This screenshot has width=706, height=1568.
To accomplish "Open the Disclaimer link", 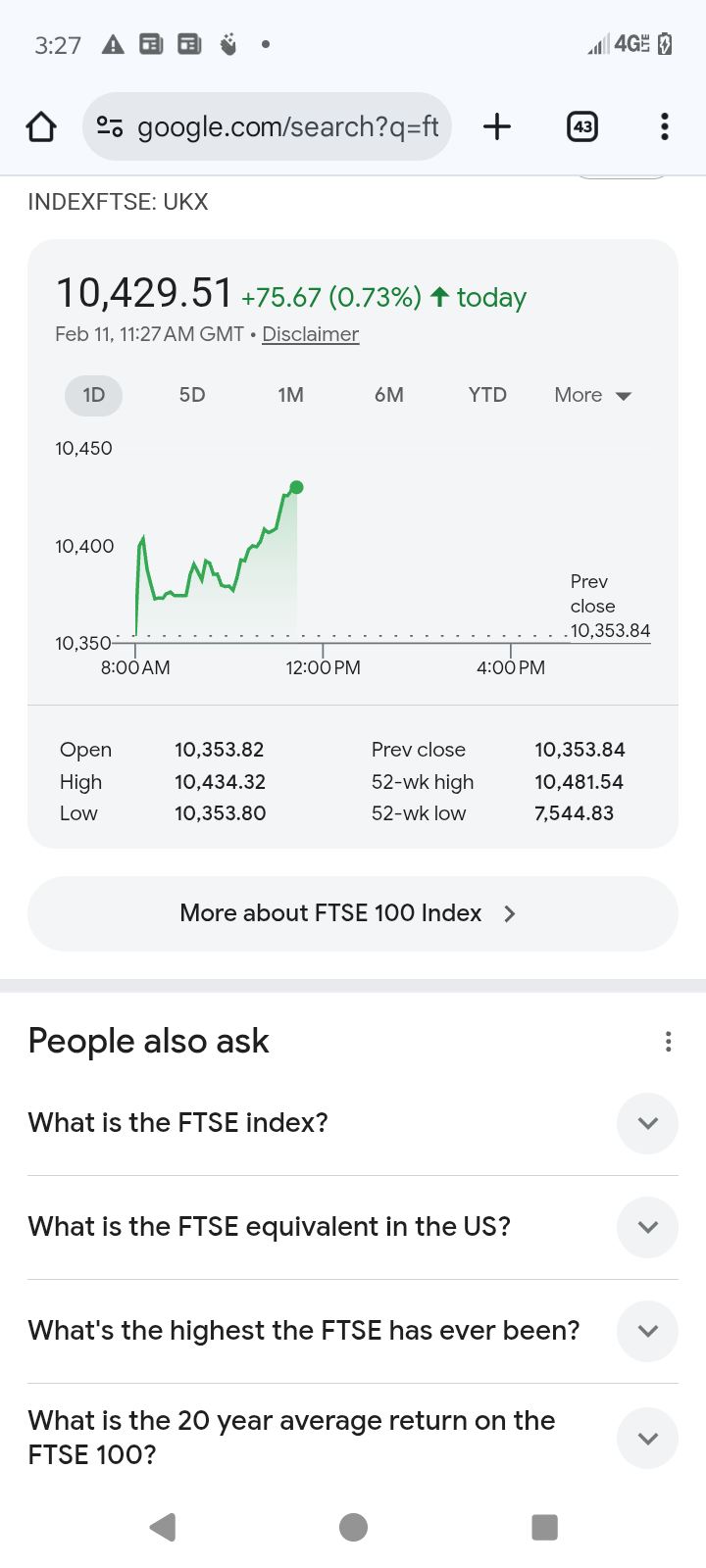I will (x=310, y=334).
